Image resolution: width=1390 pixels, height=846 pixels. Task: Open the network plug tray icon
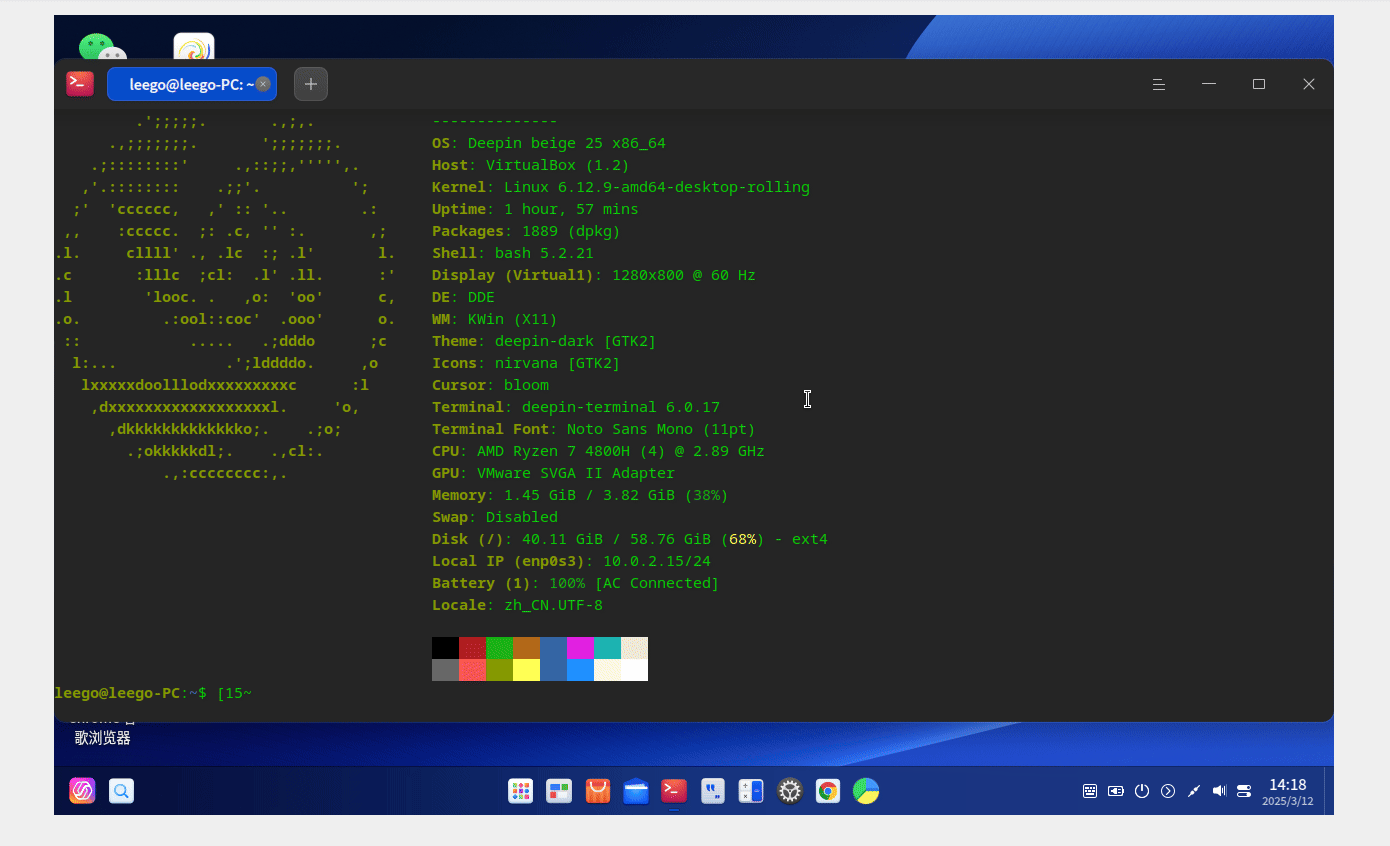[x=1193, y=791]
